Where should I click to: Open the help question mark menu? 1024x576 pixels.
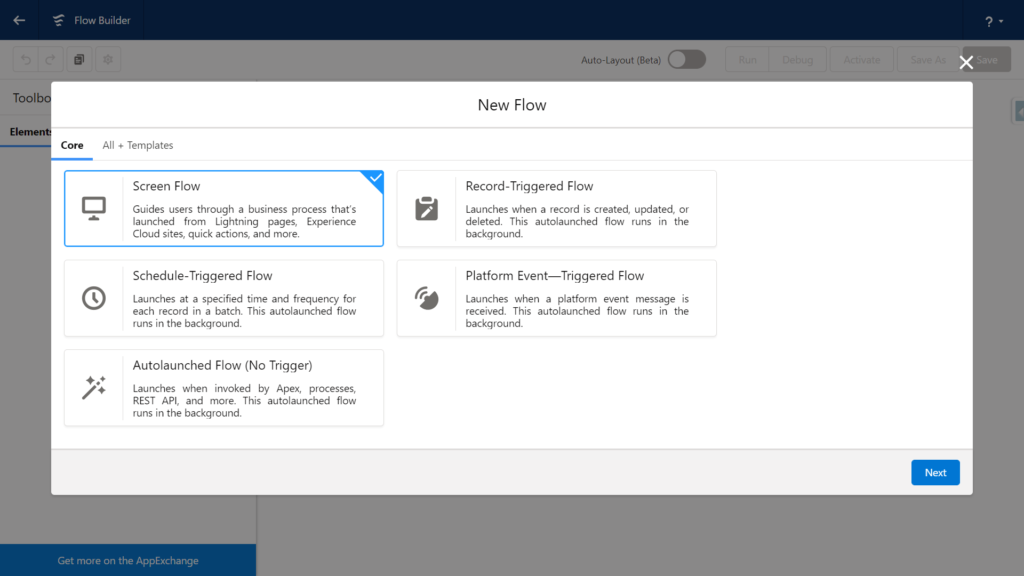(993, 21)
